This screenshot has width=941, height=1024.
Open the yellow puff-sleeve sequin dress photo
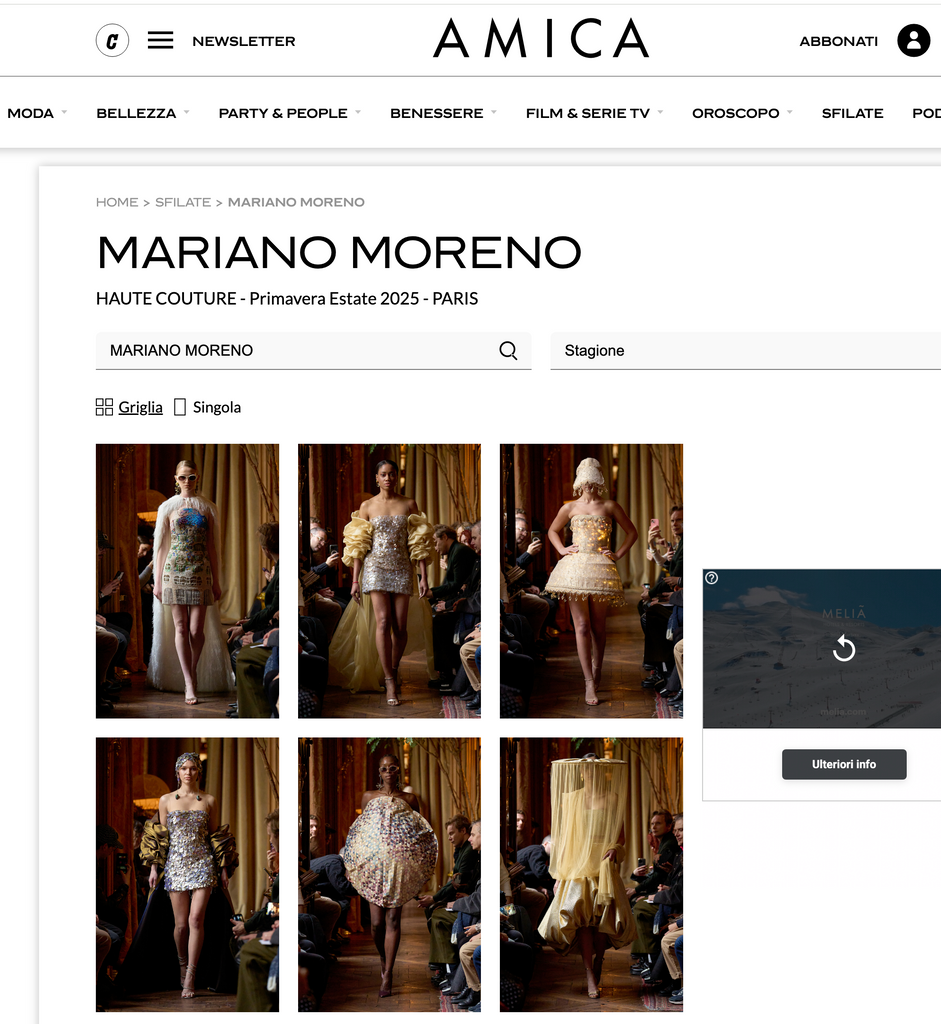[x=389, y=581]
